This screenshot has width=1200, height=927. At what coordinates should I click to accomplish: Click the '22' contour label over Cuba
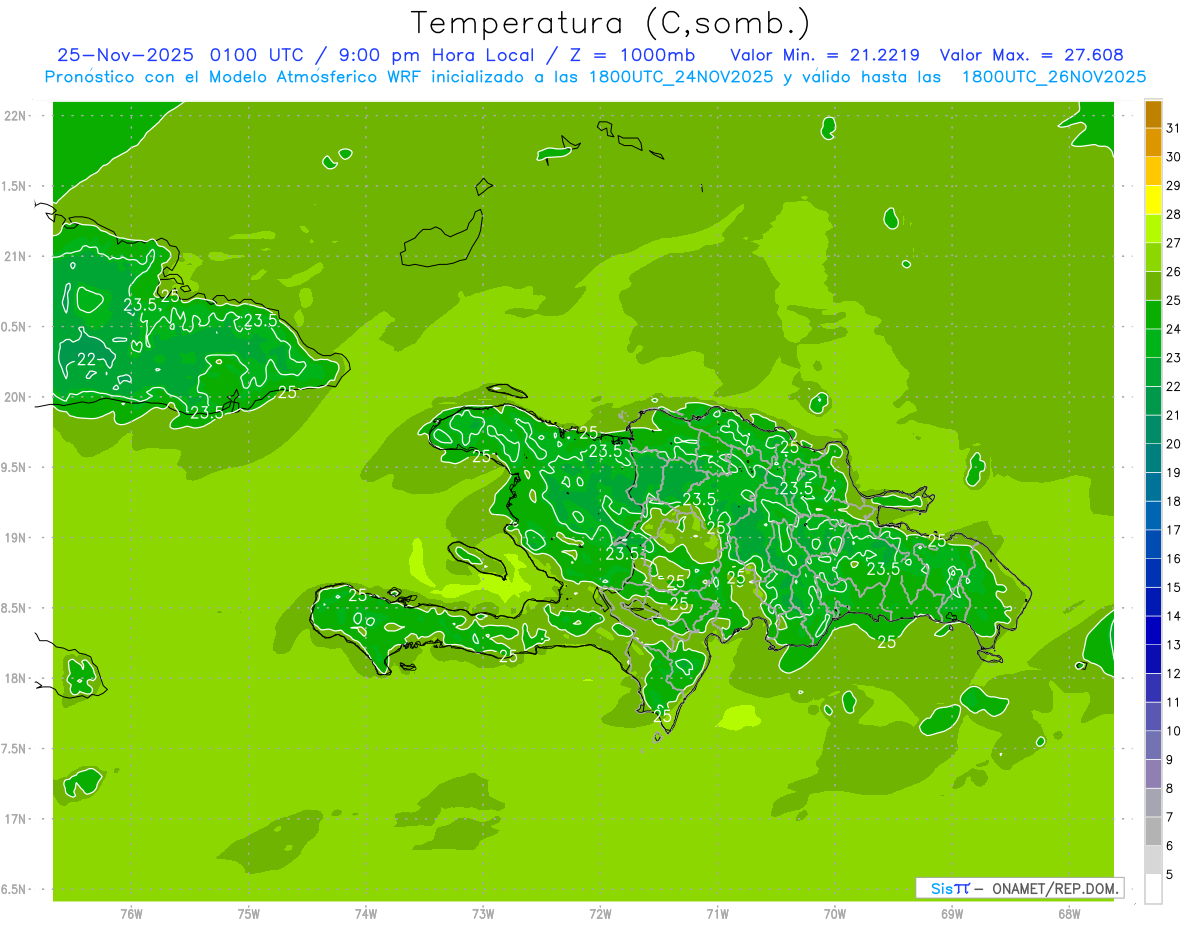[87, 359]
